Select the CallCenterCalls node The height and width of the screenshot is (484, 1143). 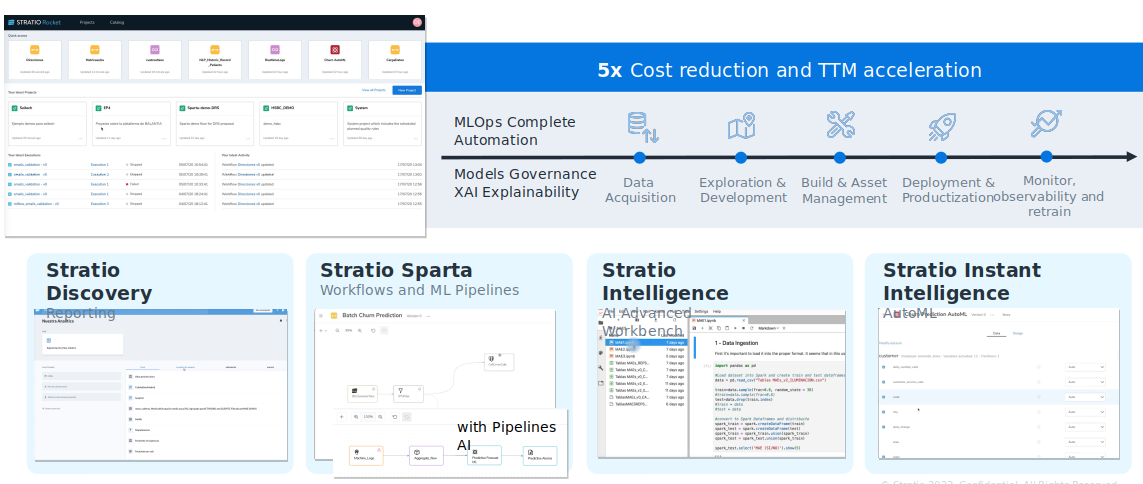tap(499, 362)
